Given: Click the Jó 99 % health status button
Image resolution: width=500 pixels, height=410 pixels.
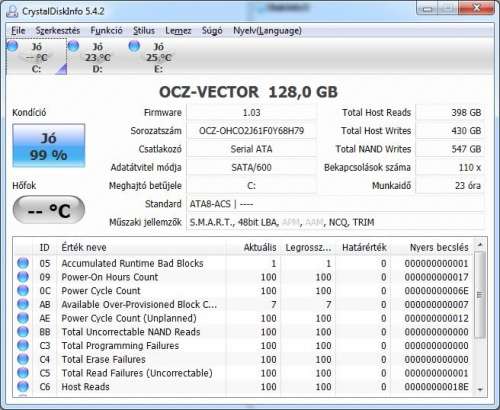Looking at the screenshot, I should 49,146.
